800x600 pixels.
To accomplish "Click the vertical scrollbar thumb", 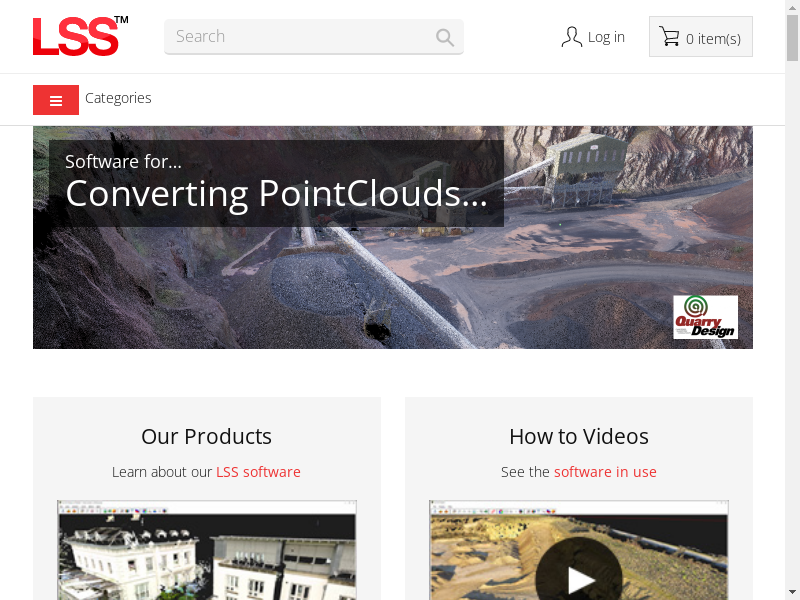I will point(792,38).
